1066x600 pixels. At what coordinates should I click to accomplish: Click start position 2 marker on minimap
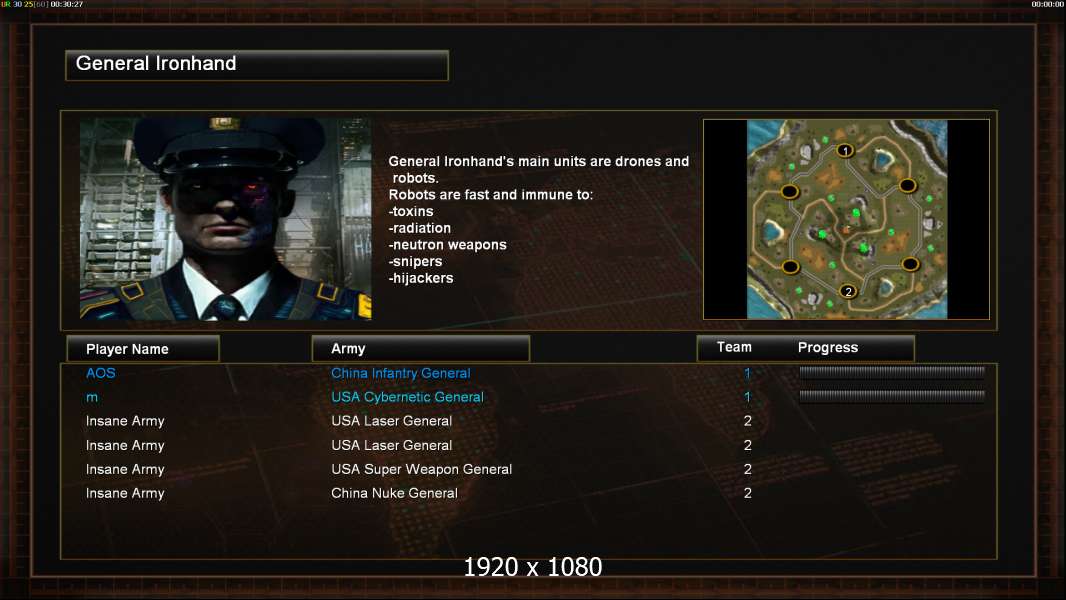(848, 292)
